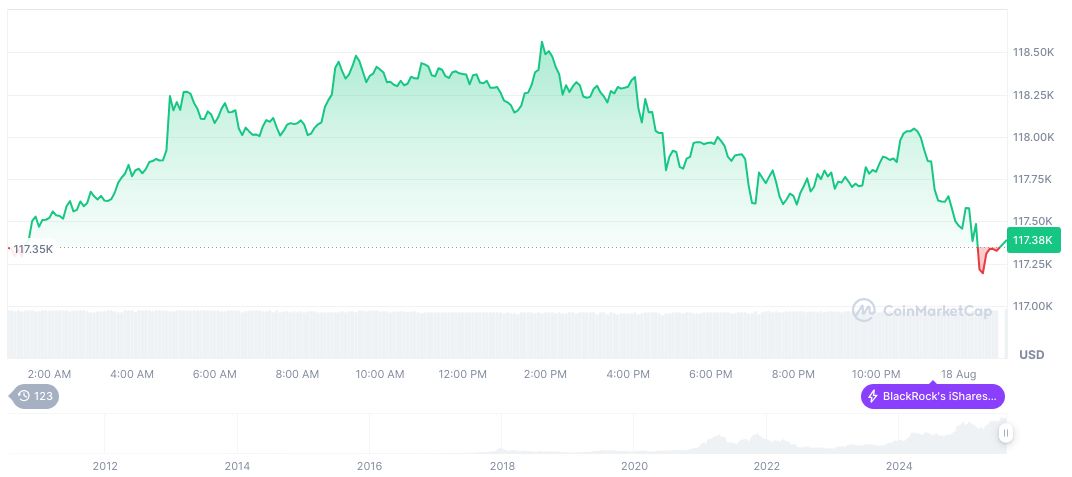Click the 118.50K price axis label
Viewport: 1072px width, 477px height.
pyautogui.click(x=1033, y=52)
